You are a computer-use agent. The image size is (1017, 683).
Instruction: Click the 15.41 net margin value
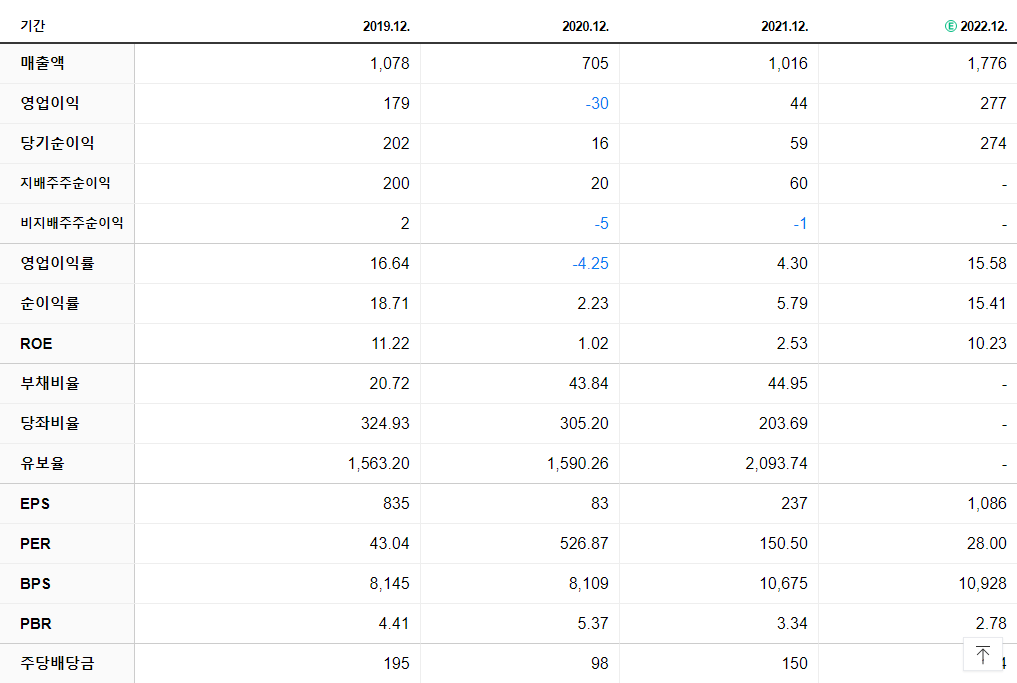pos(987,304)
